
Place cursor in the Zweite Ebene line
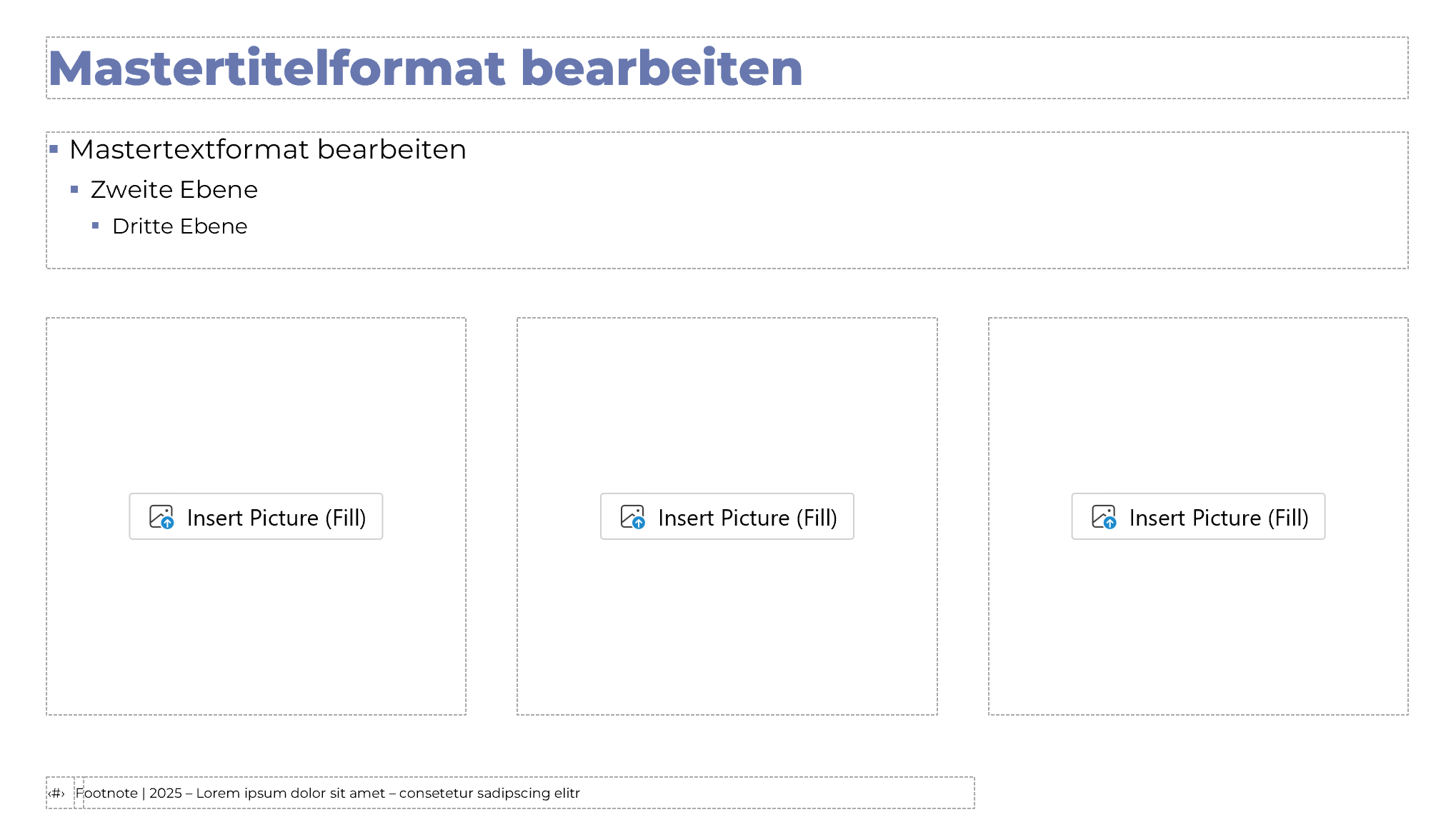click(x=174, y=190)
